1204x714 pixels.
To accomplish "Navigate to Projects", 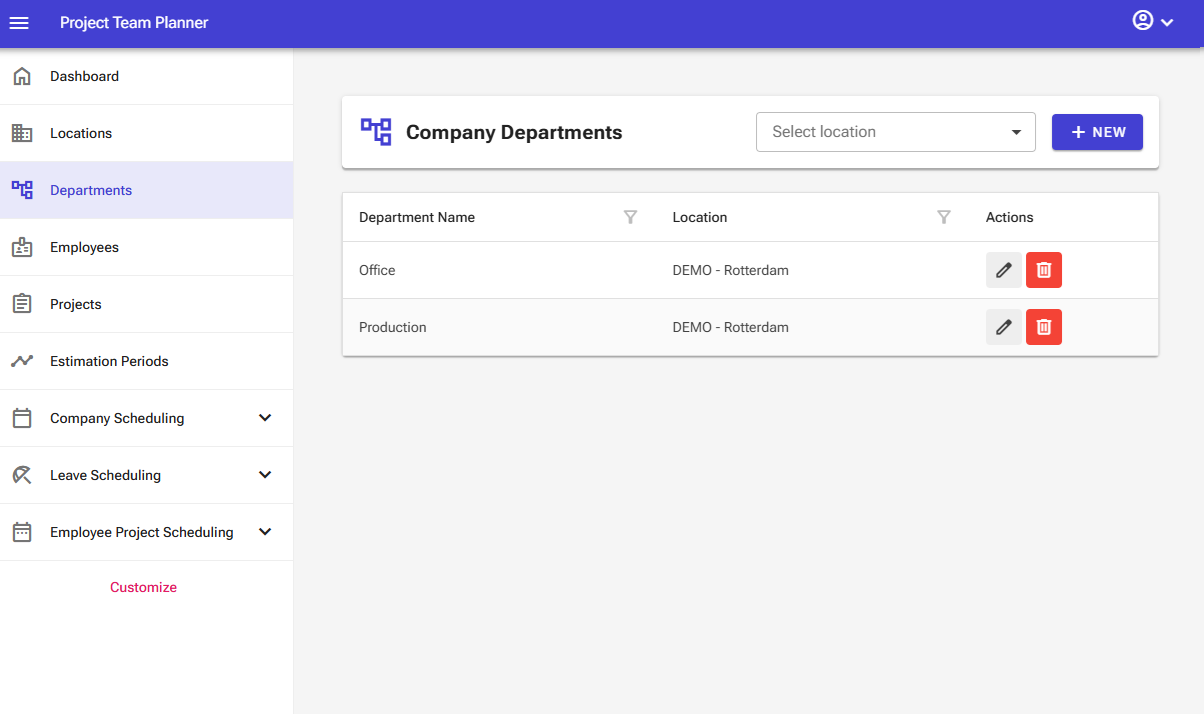I will pyautogui.click(x=146, y=304).
